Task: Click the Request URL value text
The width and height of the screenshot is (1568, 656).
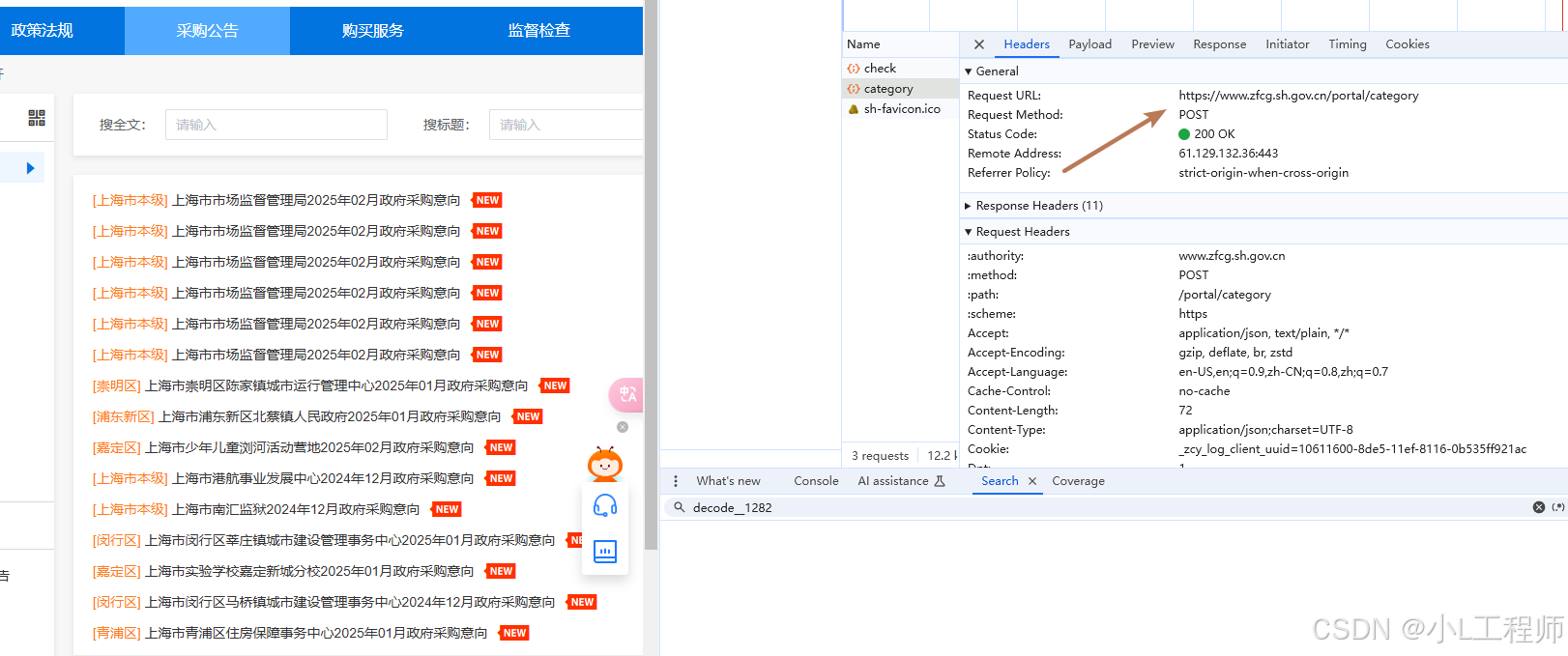Action: point(1298,96)
